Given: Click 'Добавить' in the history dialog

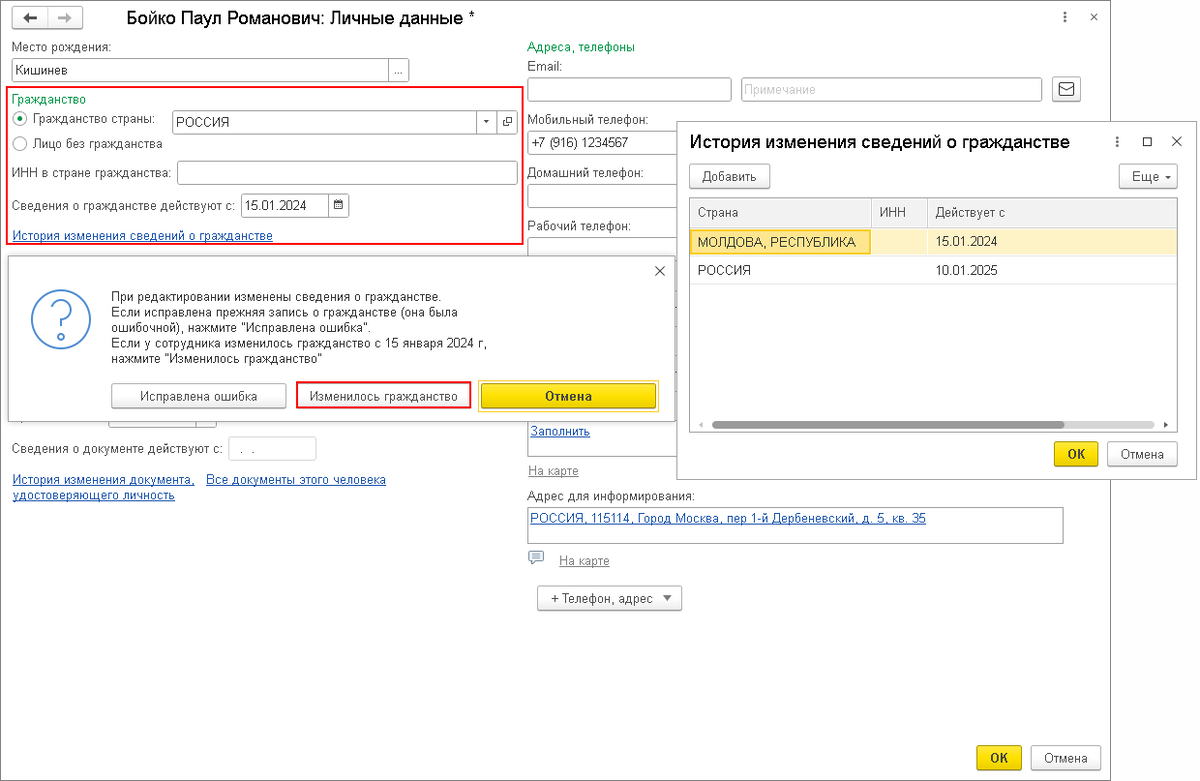Looking at the screenshot, I should [729, 177].
